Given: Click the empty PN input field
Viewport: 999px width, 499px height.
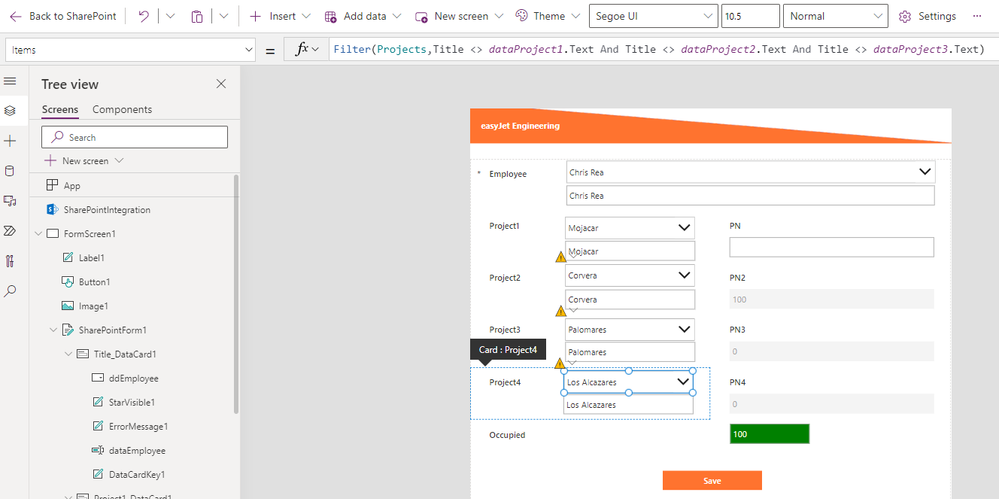Looking at the screenshot, I should (831, 247).
